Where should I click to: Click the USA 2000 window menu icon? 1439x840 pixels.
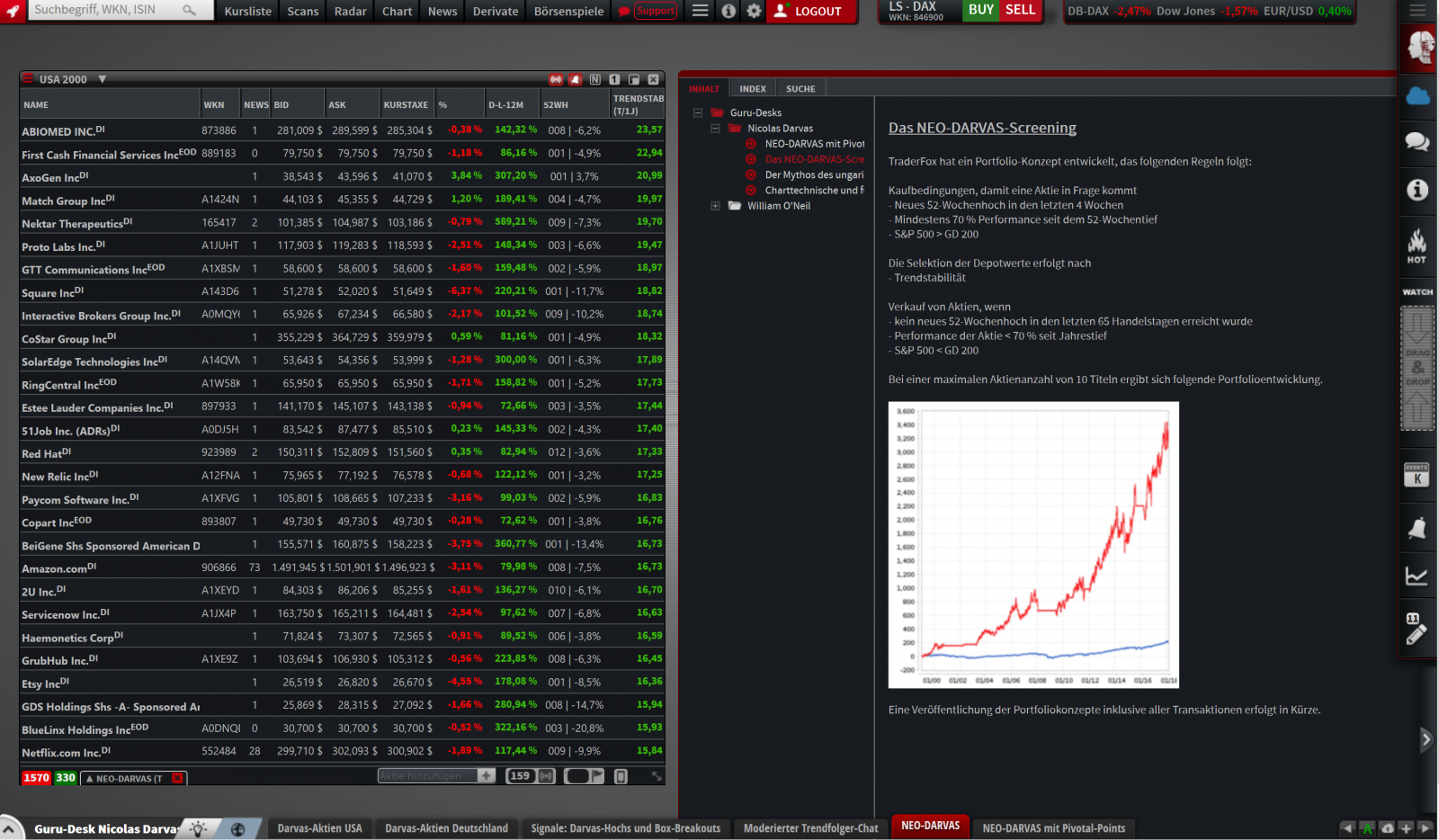click(x=28, y=79)
